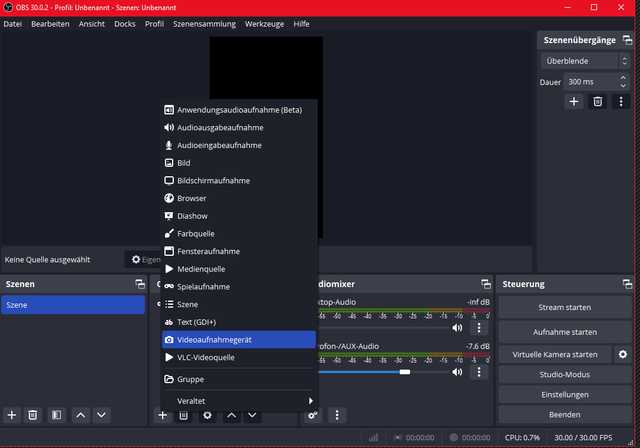Screen dimensions: 640x448
Task: Open audio mixer three-dot menu at bottom
Action: pos(337,415)
